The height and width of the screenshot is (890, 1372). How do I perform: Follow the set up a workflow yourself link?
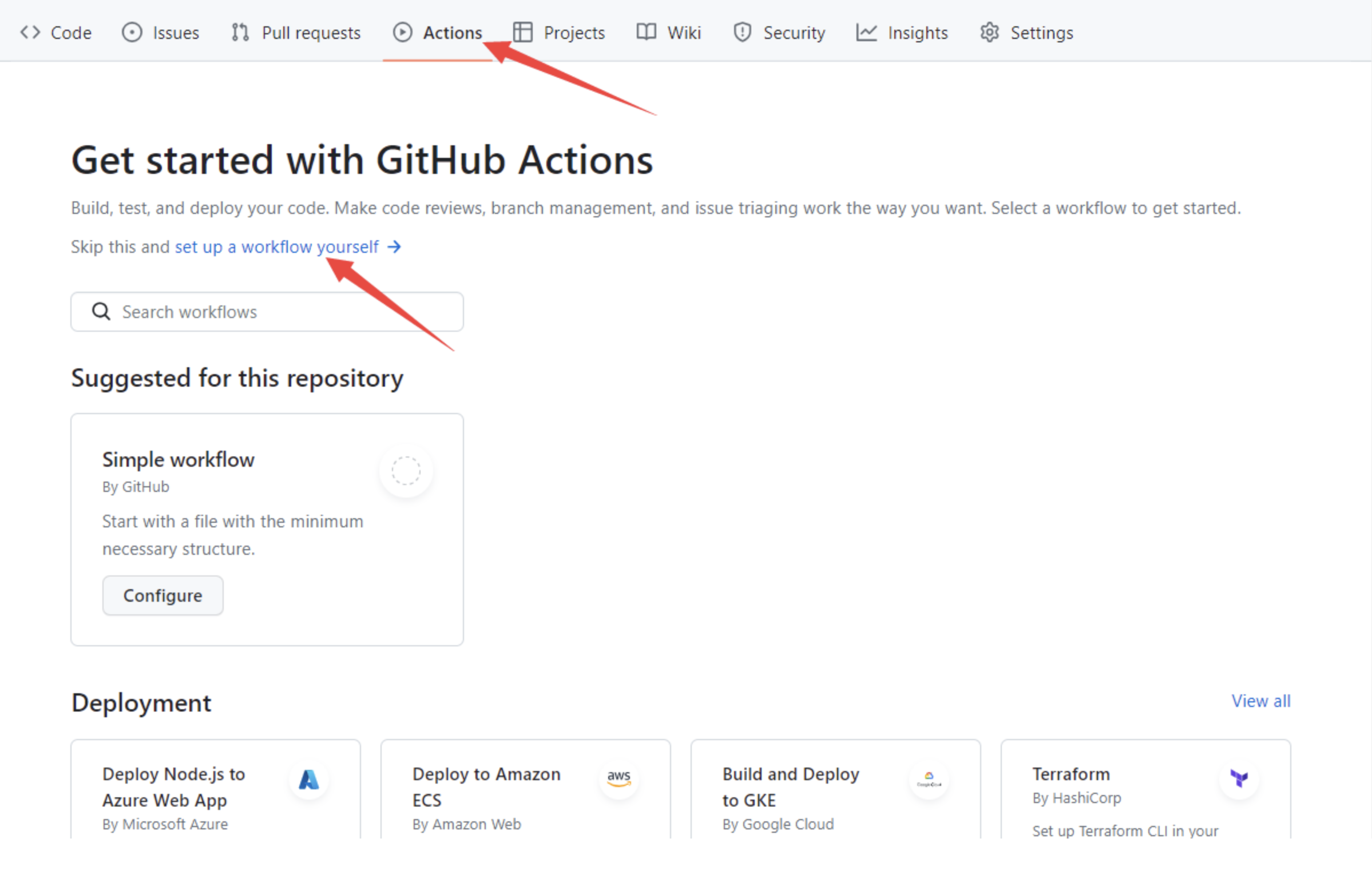[x=277, y=247]
